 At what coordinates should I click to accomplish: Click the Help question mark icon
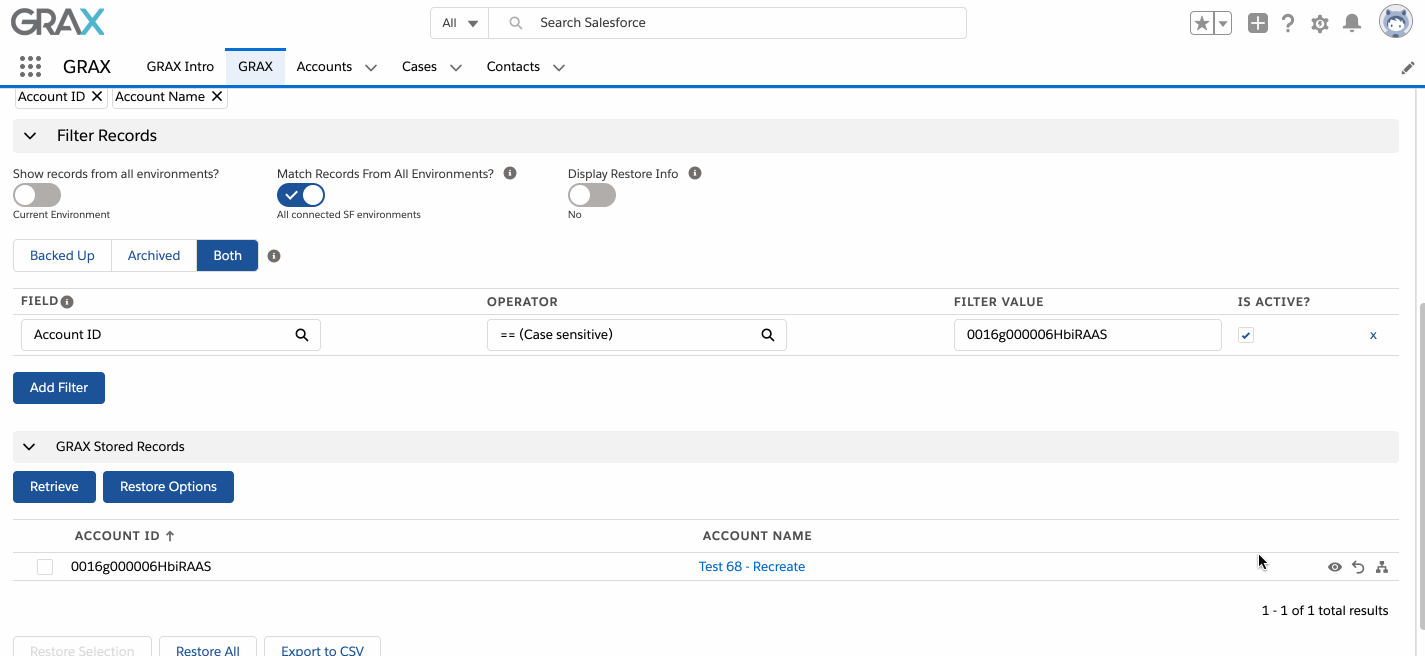1288,23
